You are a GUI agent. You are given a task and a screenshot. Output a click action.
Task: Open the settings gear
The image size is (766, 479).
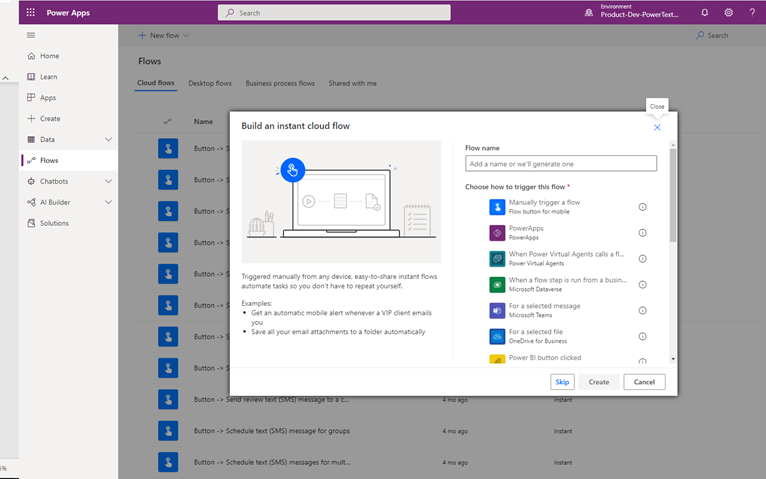(728, 13)
